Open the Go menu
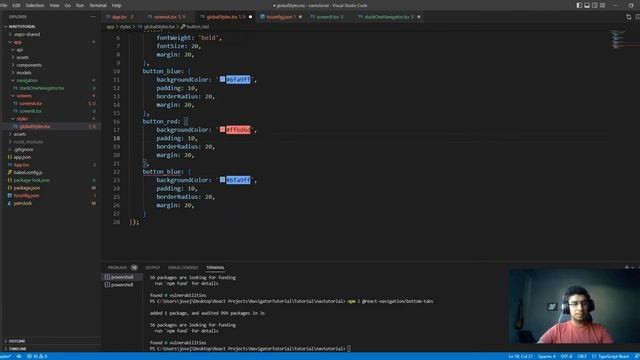The height and width of the screenshot is (360, 640). pyautogui.click(x=68, y=5)
